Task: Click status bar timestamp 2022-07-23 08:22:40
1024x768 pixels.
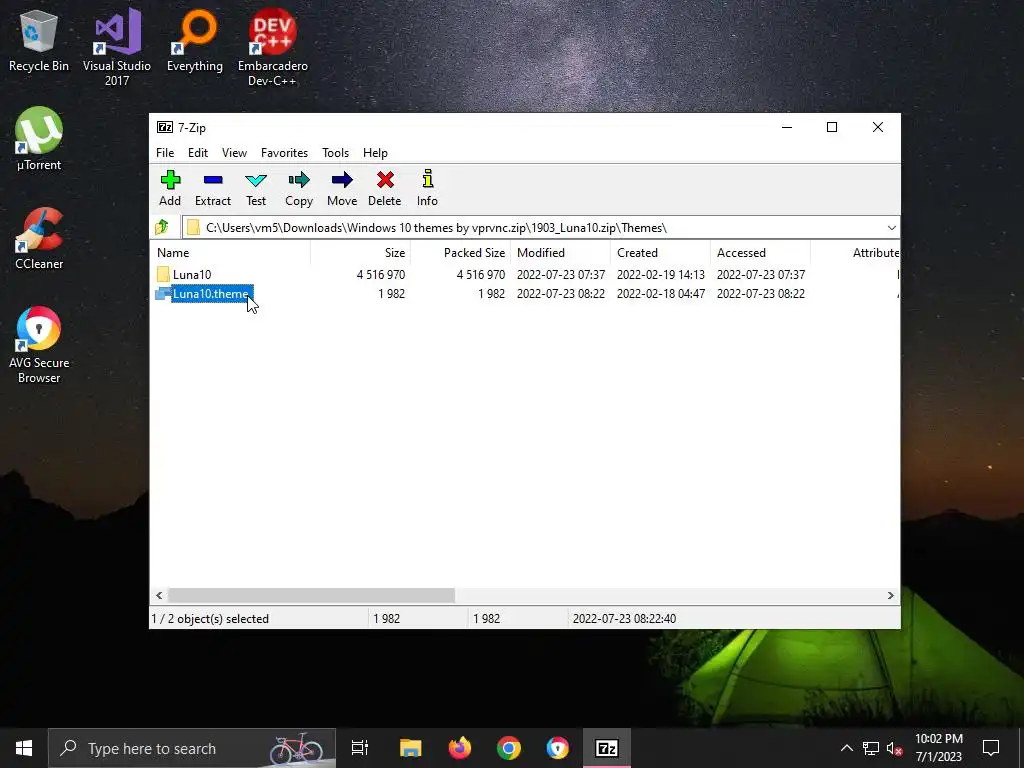Action: (x=624, y=618)
